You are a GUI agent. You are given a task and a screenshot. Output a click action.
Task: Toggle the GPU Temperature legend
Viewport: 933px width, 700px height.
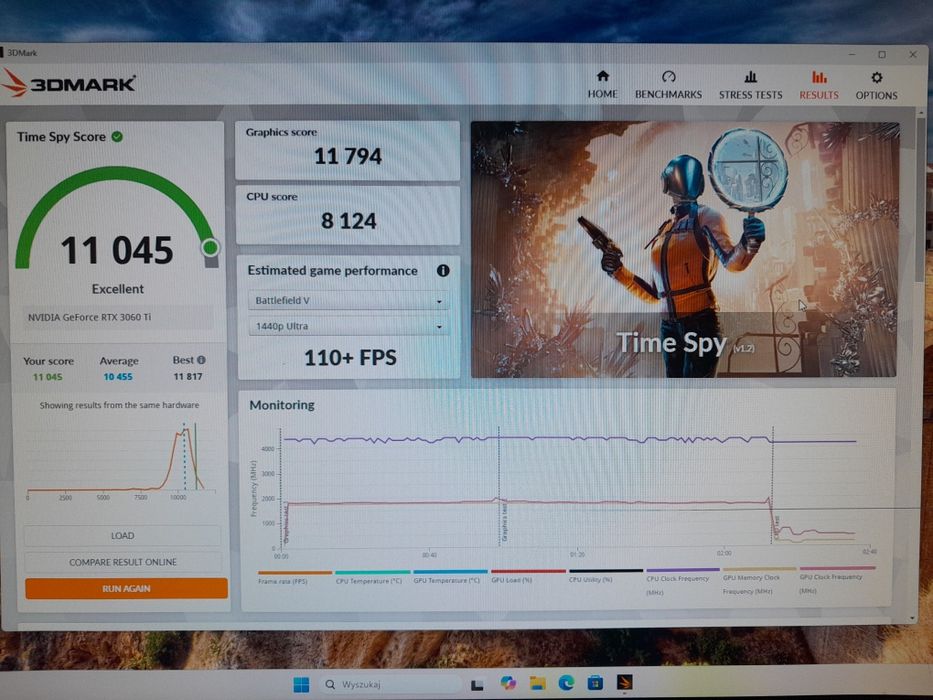(x=449, y=577)
